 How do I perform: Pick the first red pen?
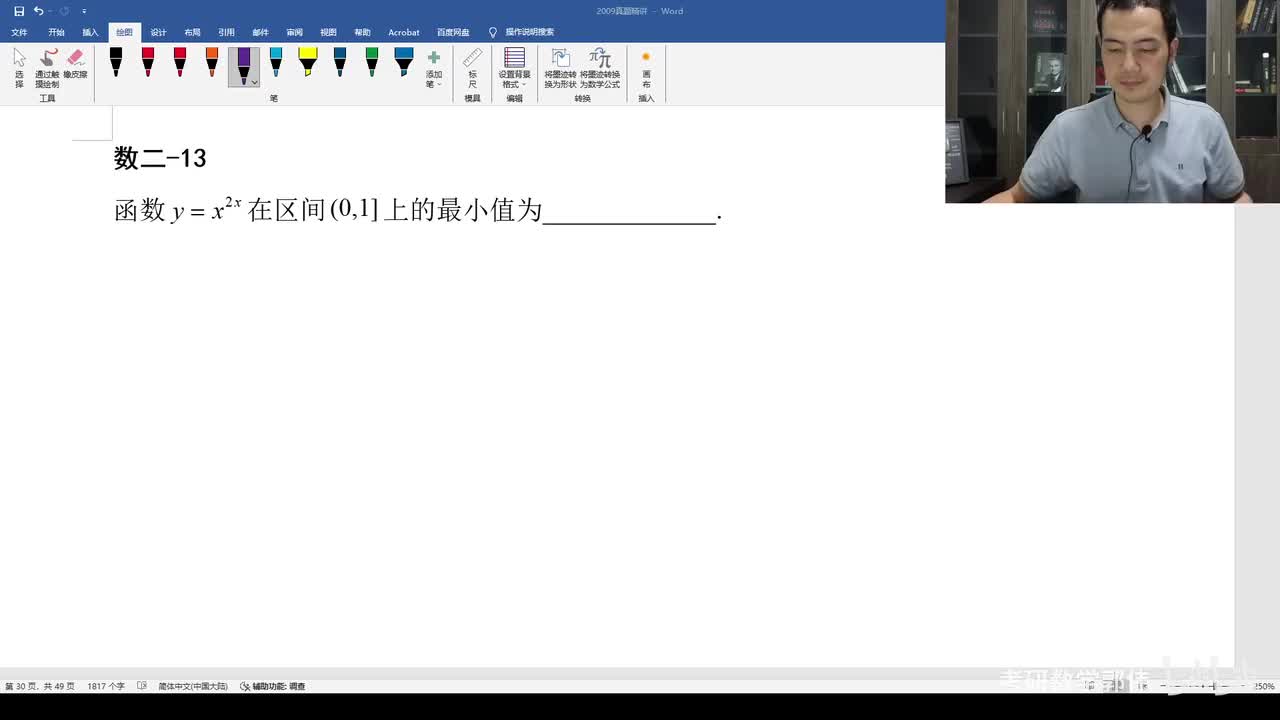(x=148, y=62)
